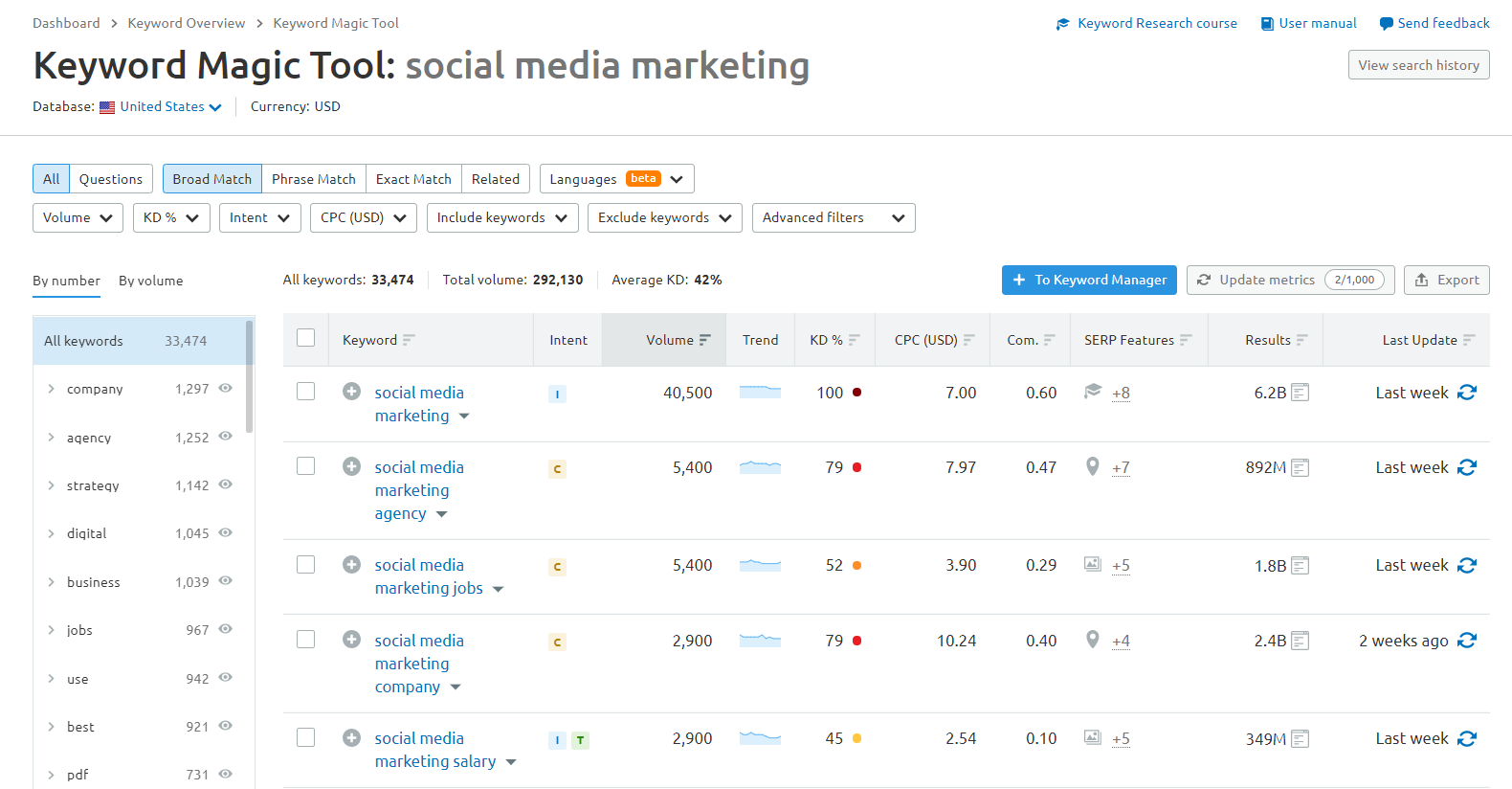This screenshot has width=1512, height=789.
Task: Open the KD % filter dropdown
Action: click(x=171, y=218)
